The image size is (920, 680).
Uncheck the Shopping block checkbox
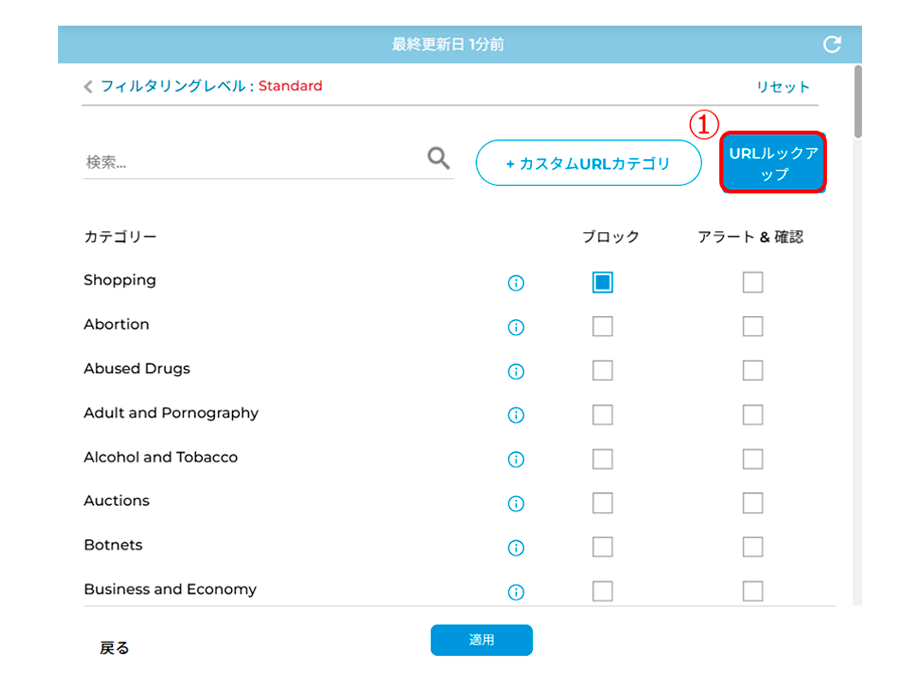(x=603, y=282)
